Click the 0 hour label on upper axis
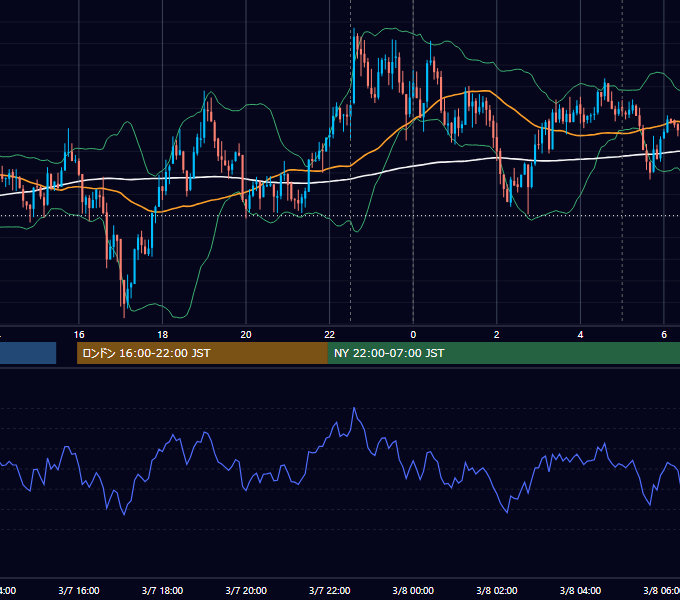 pos(413,335)
